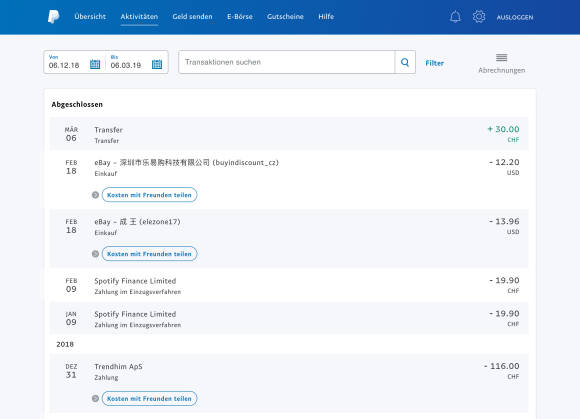Open the Gutscheine menu item
The width and height of the screenshot is (580, 419).
tap(285, 17)
